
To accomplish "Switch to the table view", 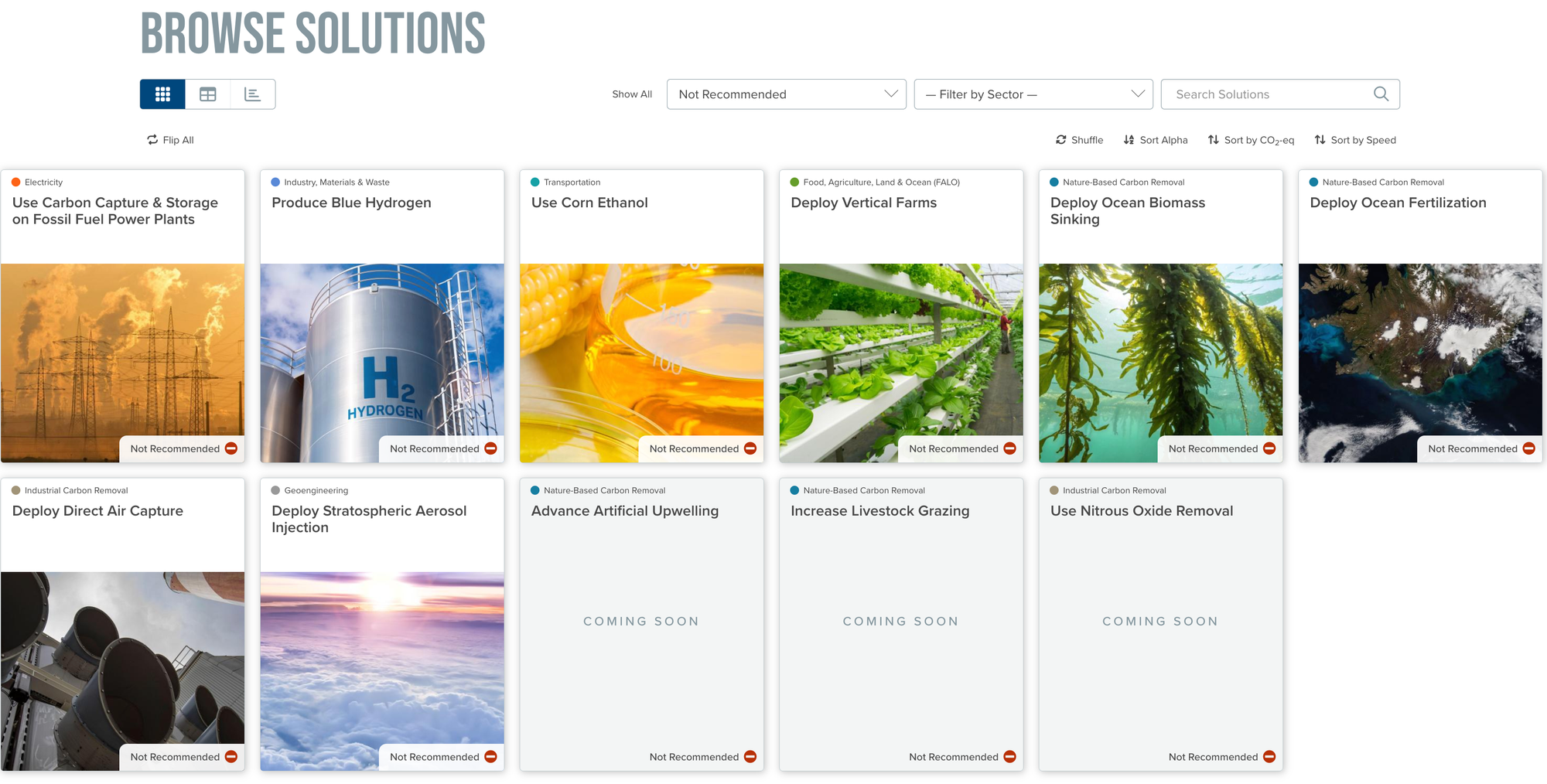I will [207, 94].
